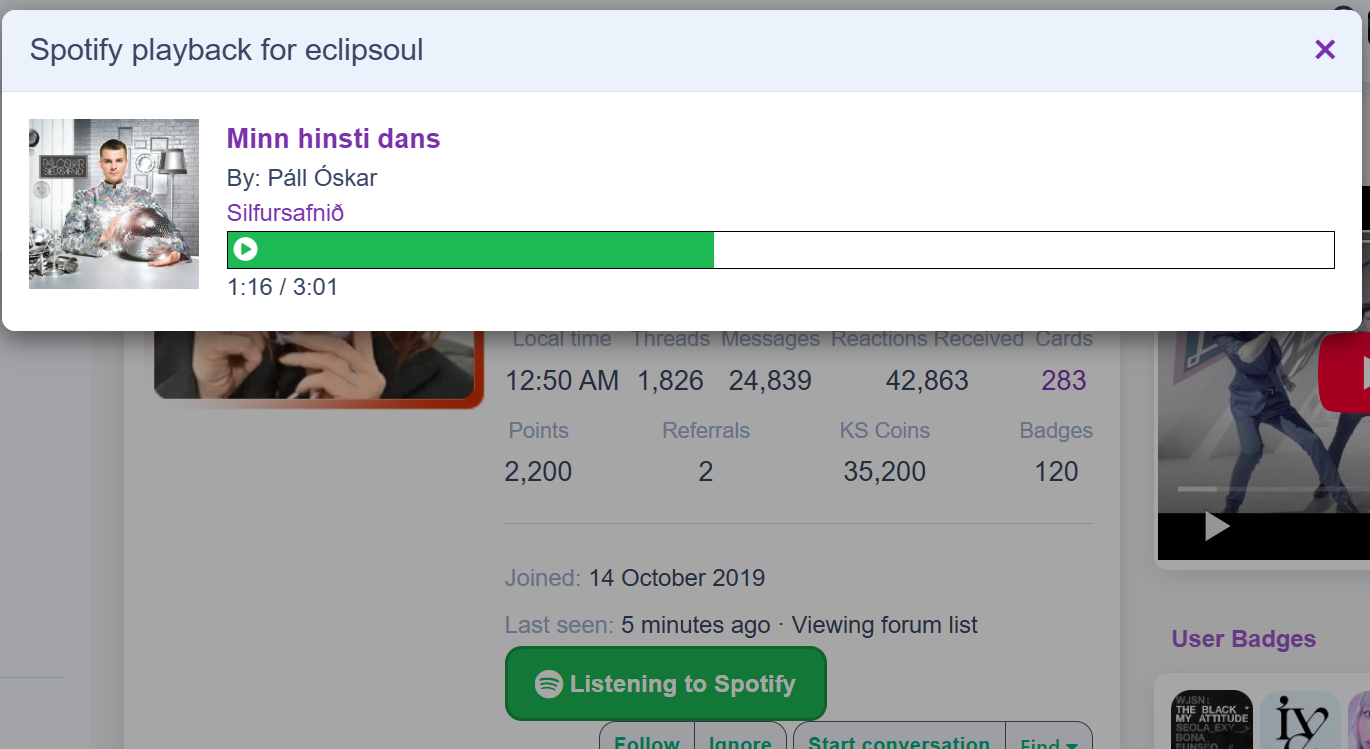The width and height of the screenshot is (1370, 749).
Task: Click the Spotify playback progress bar
Action: [x=780, y=249]
